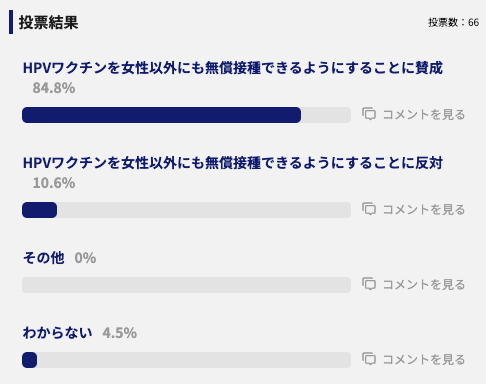Viewport: 486px width, 384px height.
Task: Click the 10.6% percentage label
Action: (x=54, y=183)
